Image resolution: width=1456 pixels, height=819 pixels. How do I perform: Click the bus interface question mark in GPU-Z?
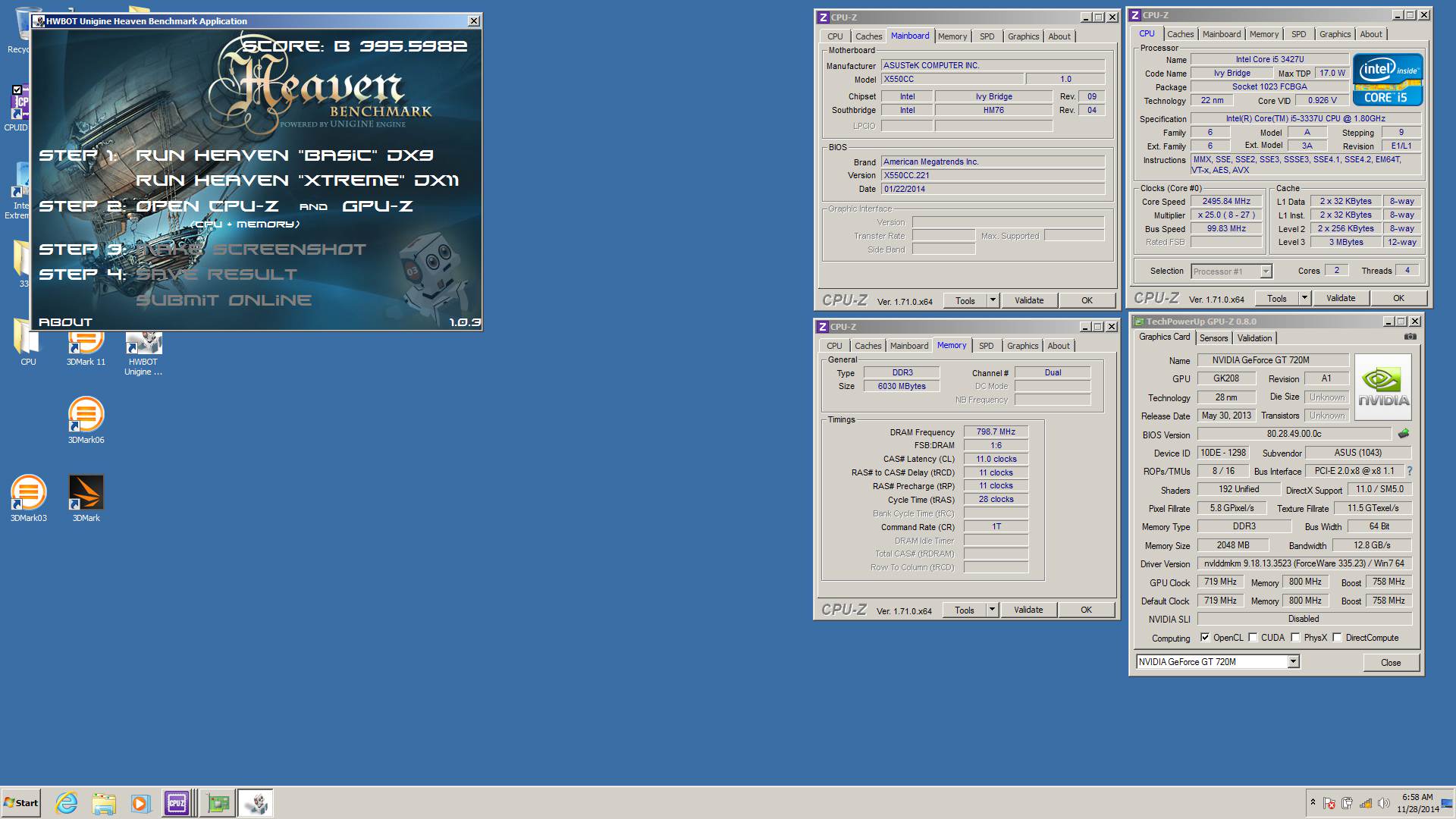[1410, 471]
